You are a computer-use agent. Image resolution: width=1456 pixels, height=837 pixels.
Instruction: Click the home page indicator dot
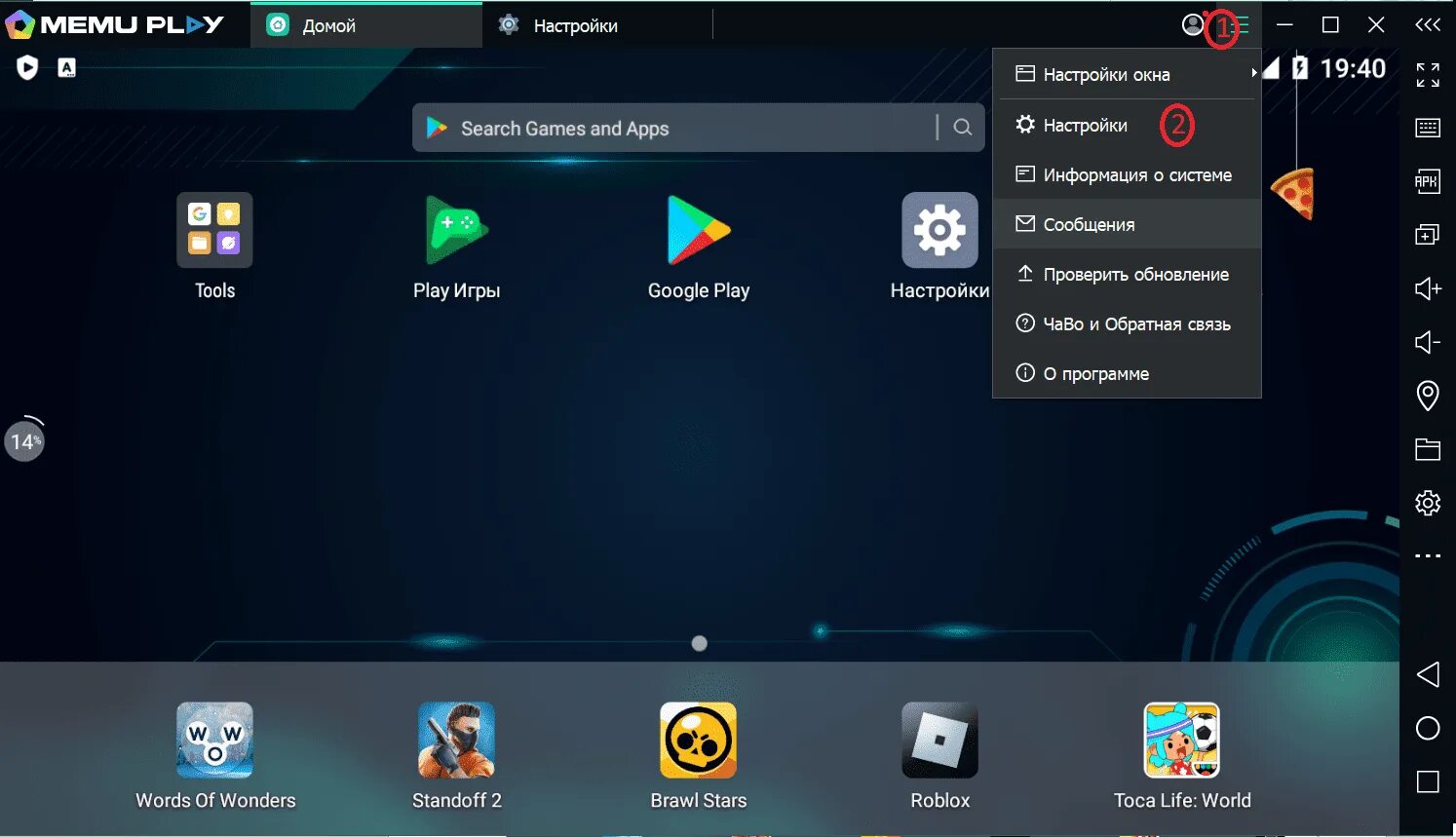point(699,643)
